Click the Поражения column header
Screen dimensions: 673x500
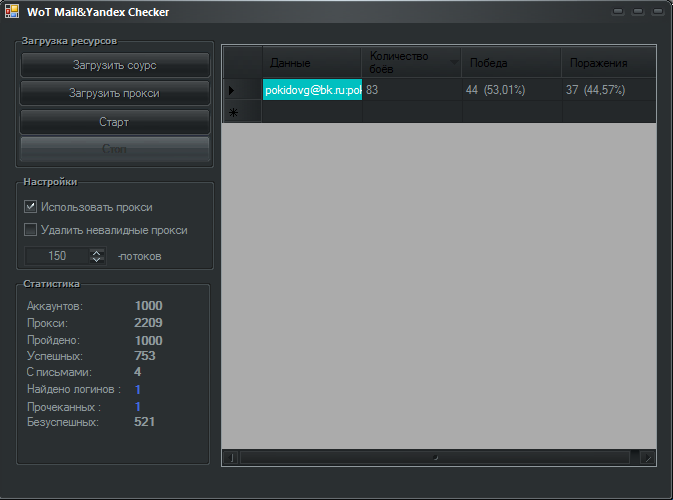(609, 63)
